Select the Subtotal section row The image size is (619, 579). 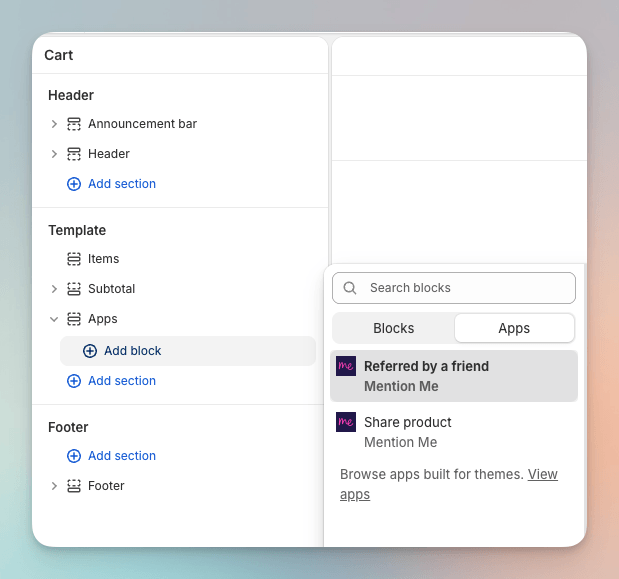pos(111,289)
